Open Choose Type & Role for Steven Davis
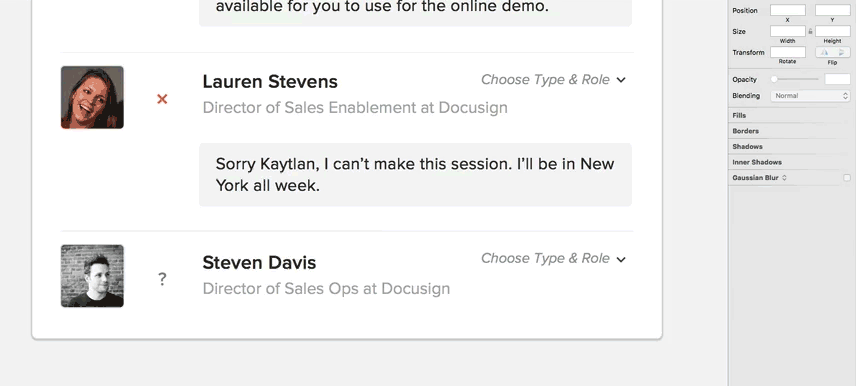 (x=553, y=258)
